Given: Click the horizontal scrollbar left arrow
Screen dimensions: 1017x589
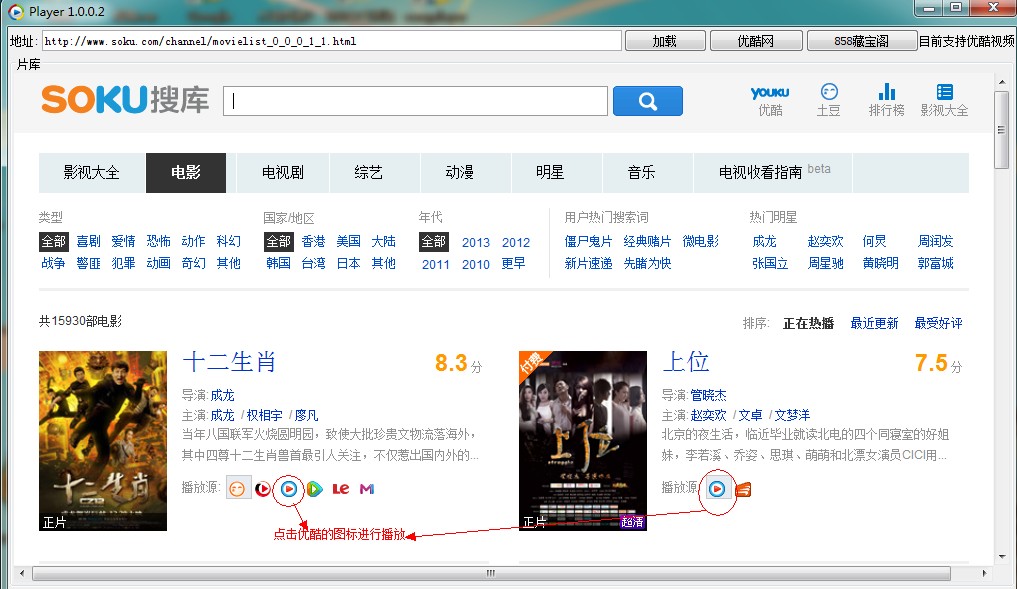Looking at the screenshot, I should point(22,573).
